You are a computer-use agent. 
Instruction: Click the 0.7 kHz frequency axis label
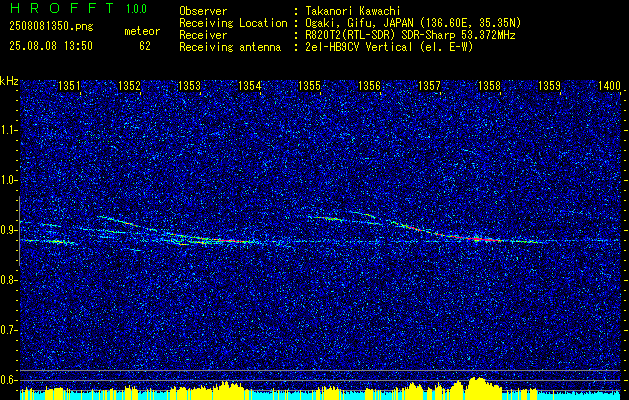pos(9,330)
